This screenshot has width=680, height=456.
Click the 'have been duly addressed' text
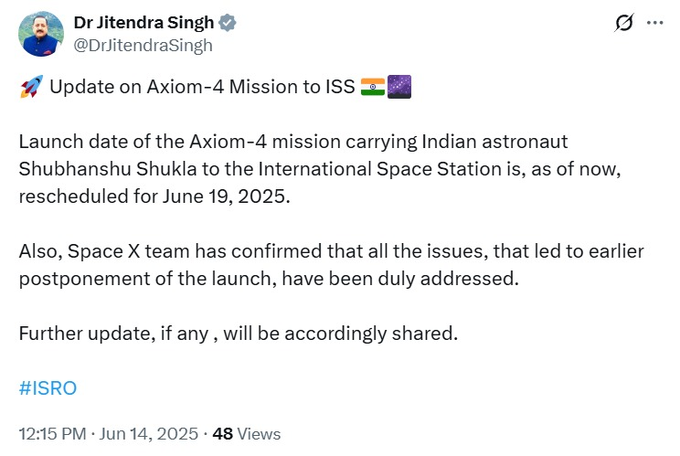click(399, 279)
